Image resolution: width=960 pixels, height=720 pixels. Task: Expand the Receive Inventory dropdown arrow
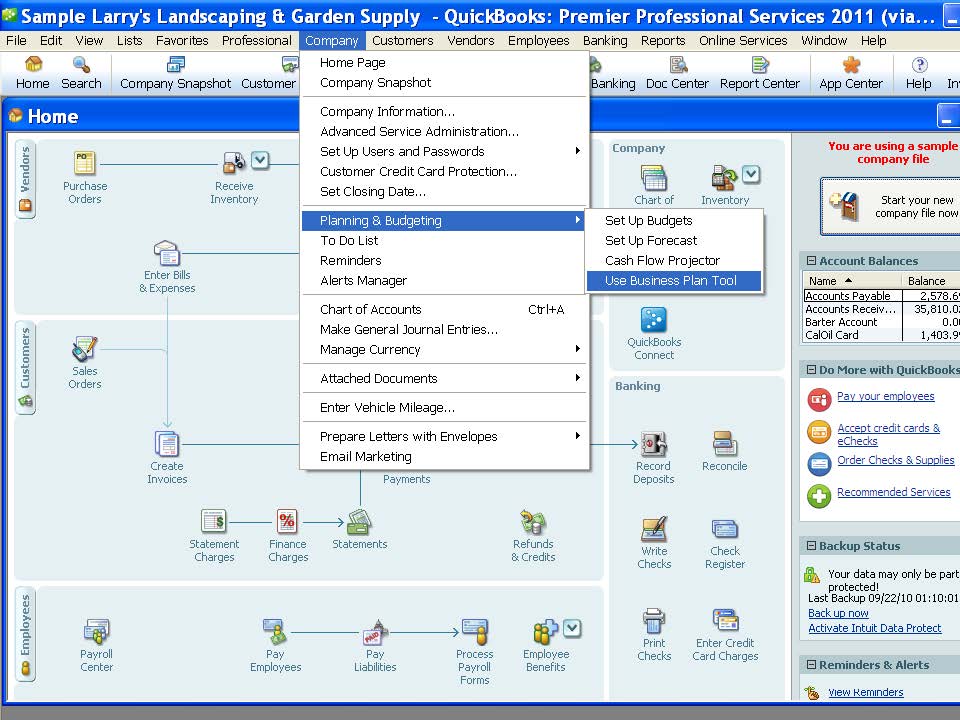(260, 160)
